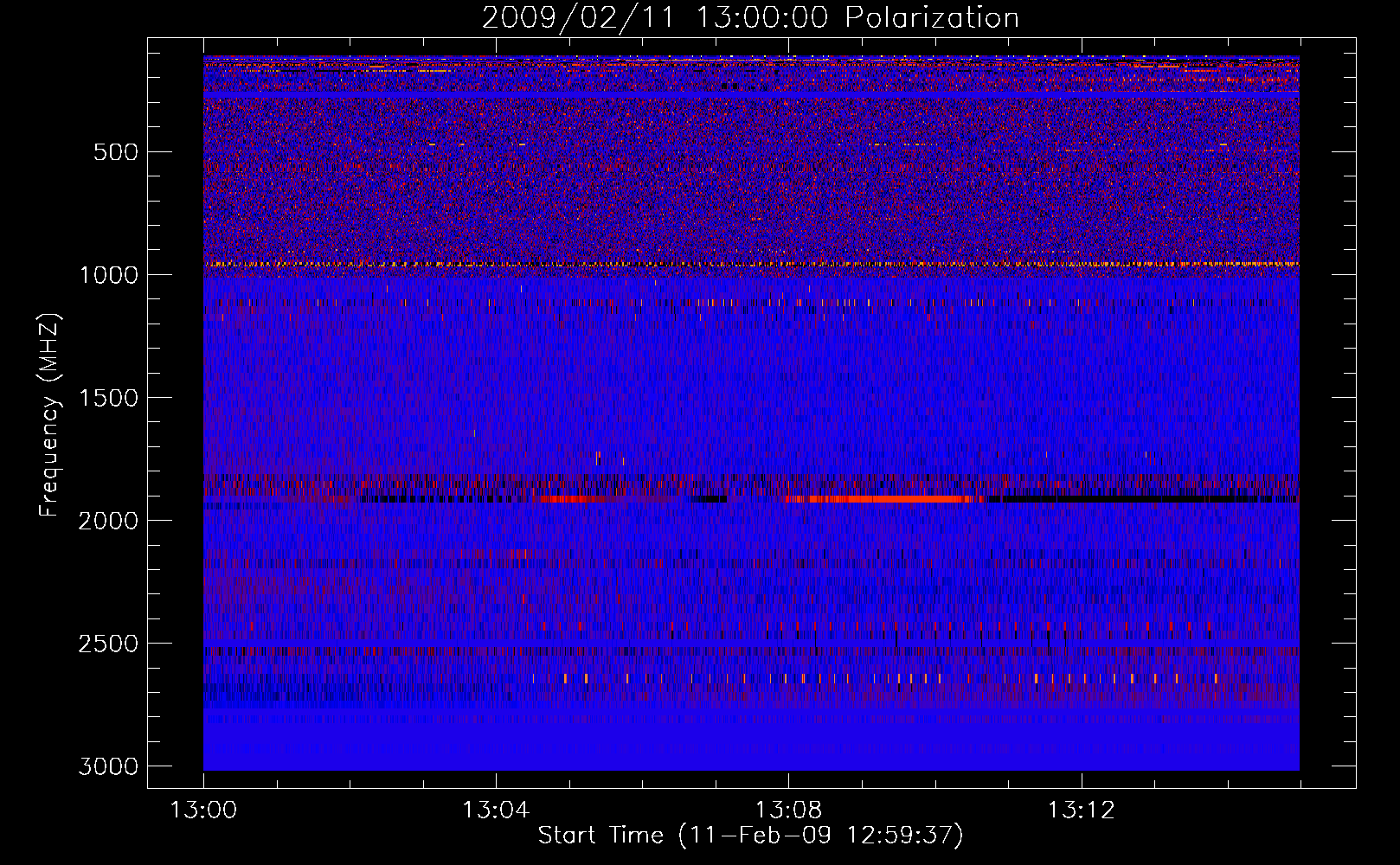Click the 13:08 time tick label
This screenshot has width=1400, height=865.
point(788,811)
